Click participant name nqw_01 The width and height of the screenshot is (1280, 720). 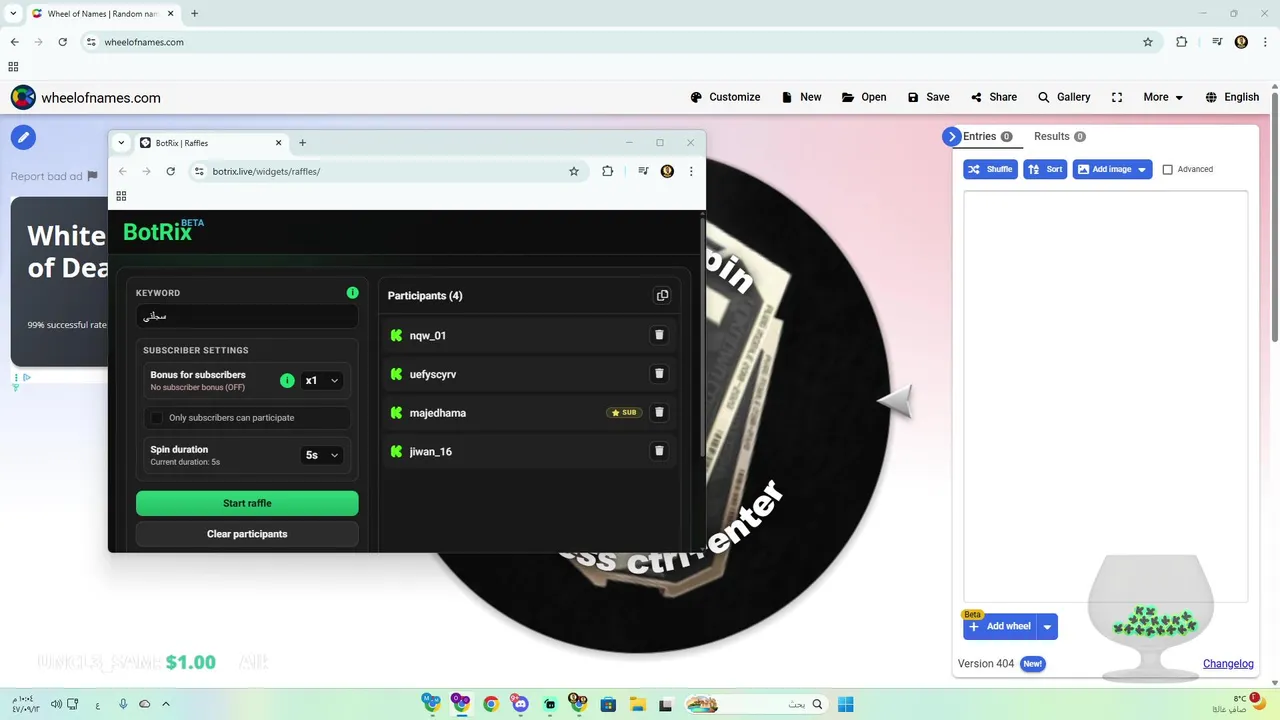[x=428, y=336]
